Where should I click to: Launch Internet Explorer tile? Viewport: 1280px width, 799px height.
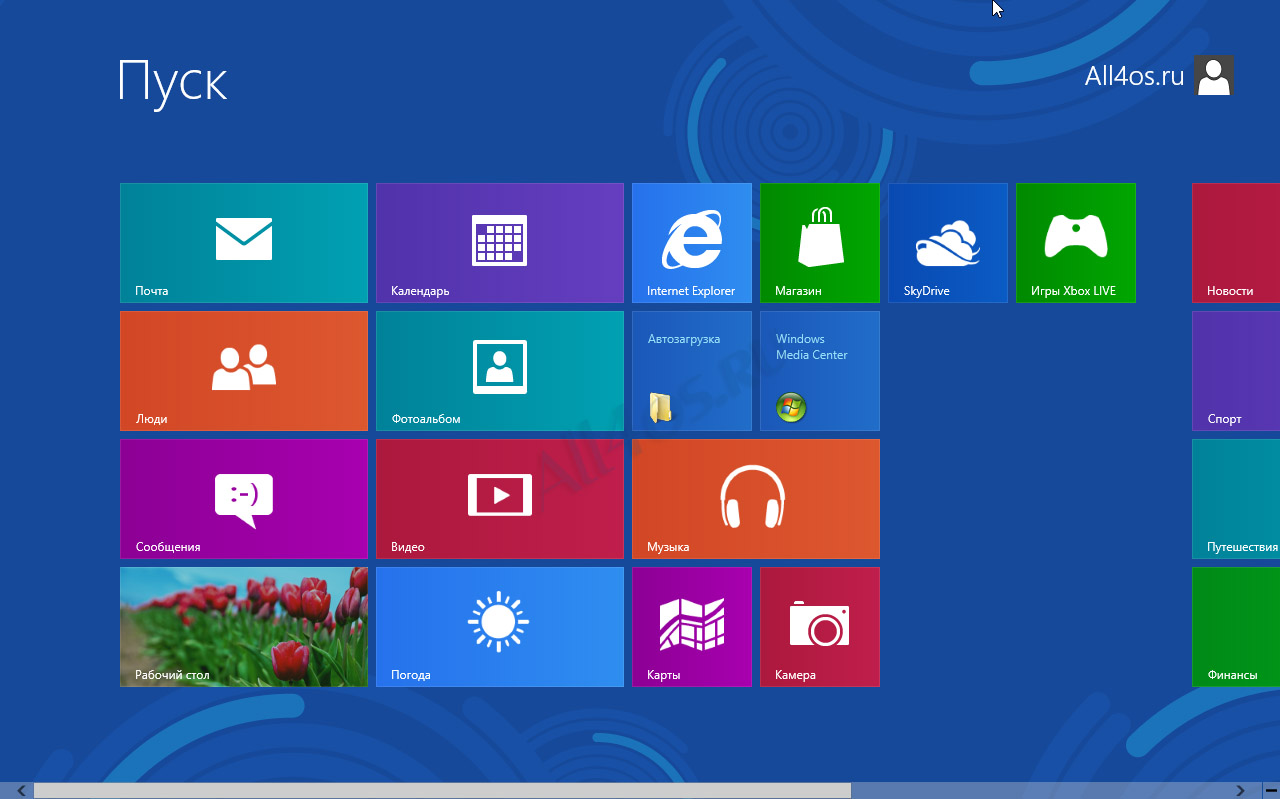click(692, 243)
